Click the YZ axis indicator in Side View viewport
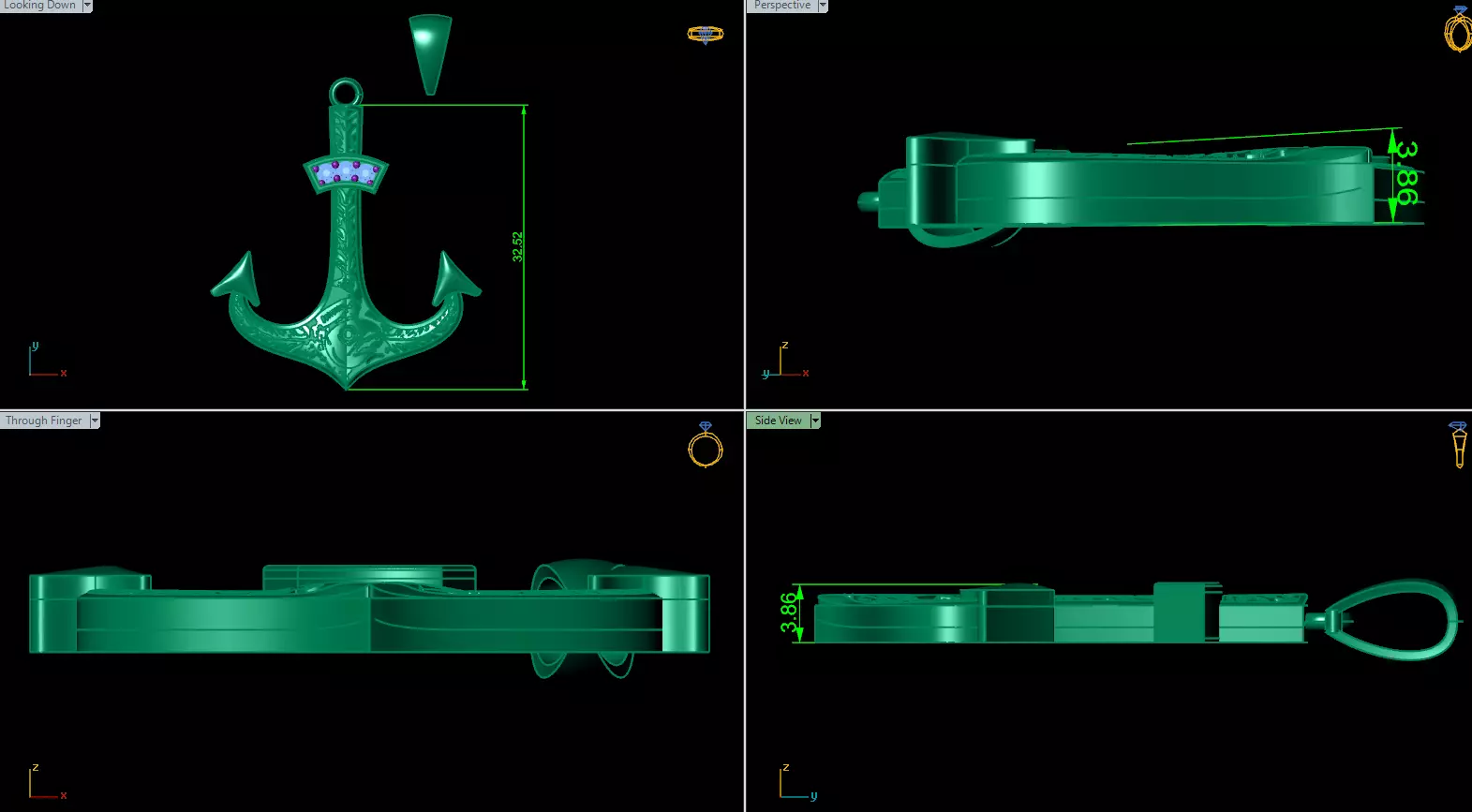 point(798,782)
